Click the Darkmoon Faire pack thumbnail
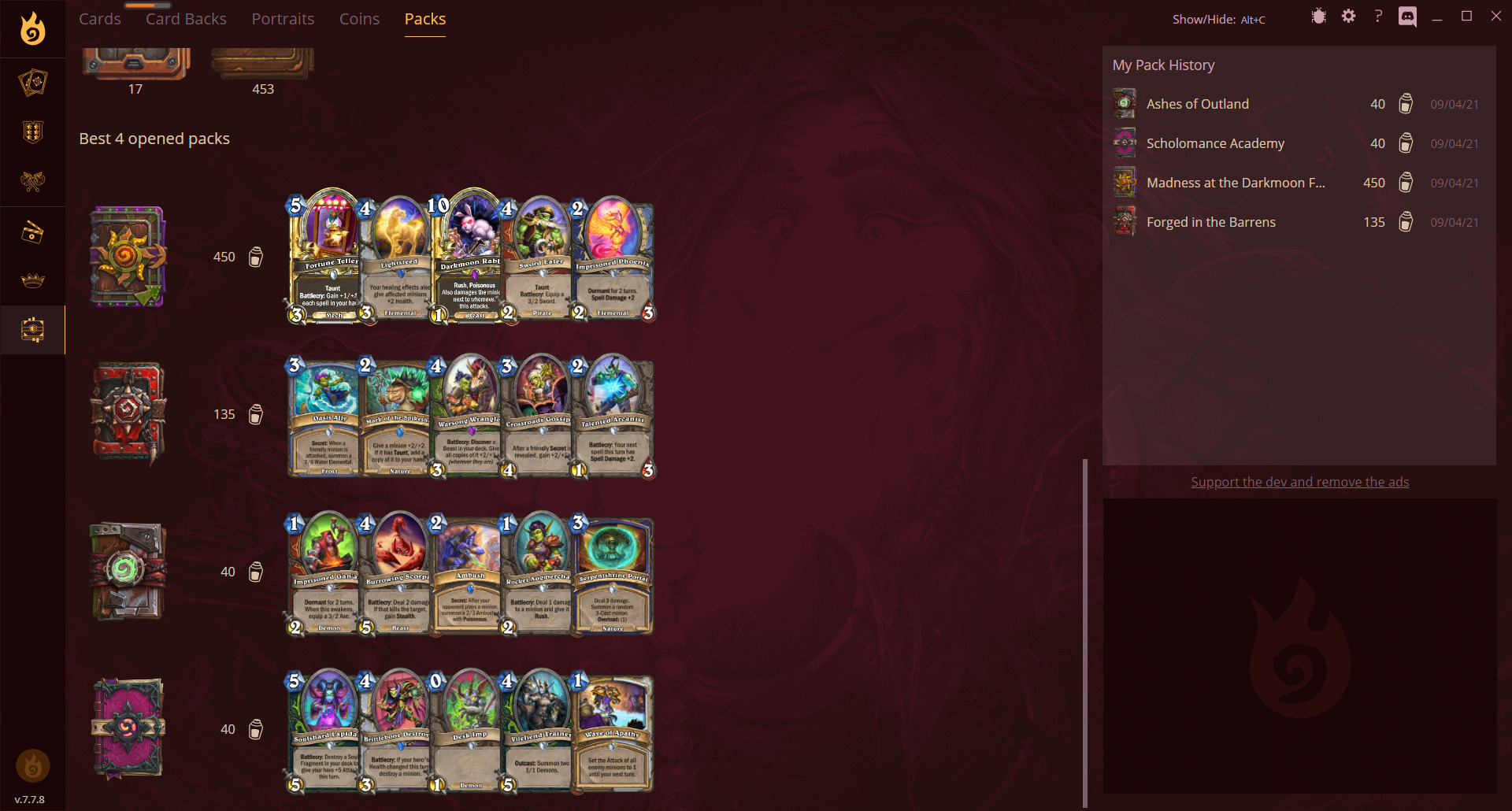The width and height of the screenshot is (1512, 811). point(128,257)
